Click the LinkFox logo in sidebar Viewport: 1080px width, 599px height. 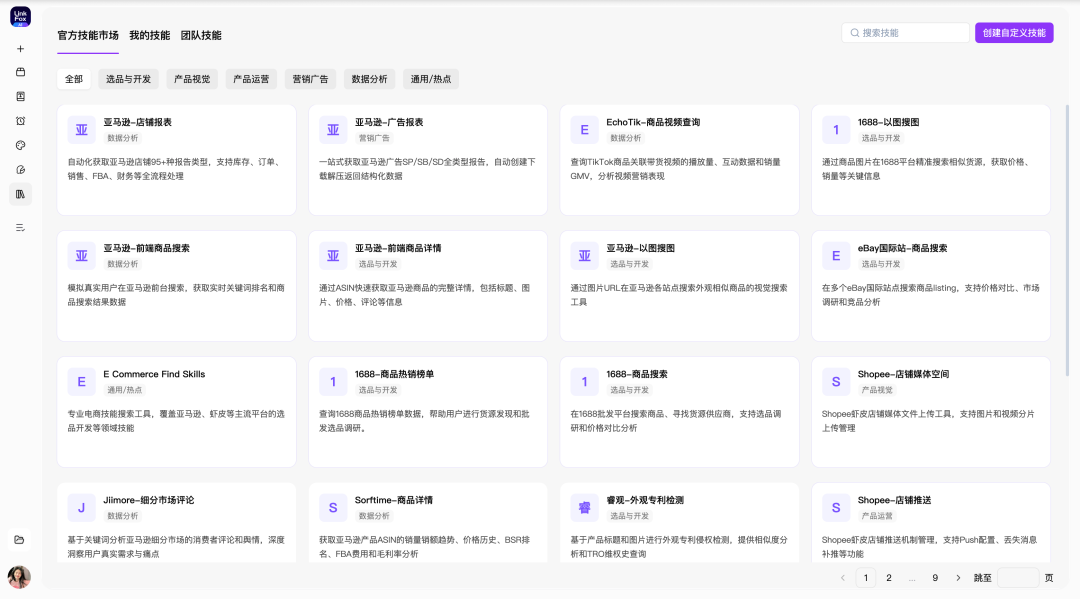[21, 17]
